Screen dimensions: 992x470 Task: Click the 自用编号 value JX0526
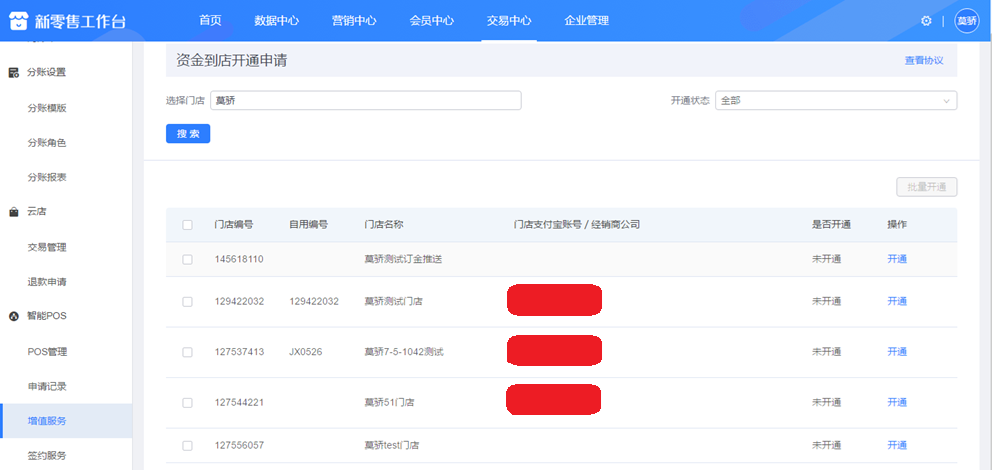[x=306, y=352]
